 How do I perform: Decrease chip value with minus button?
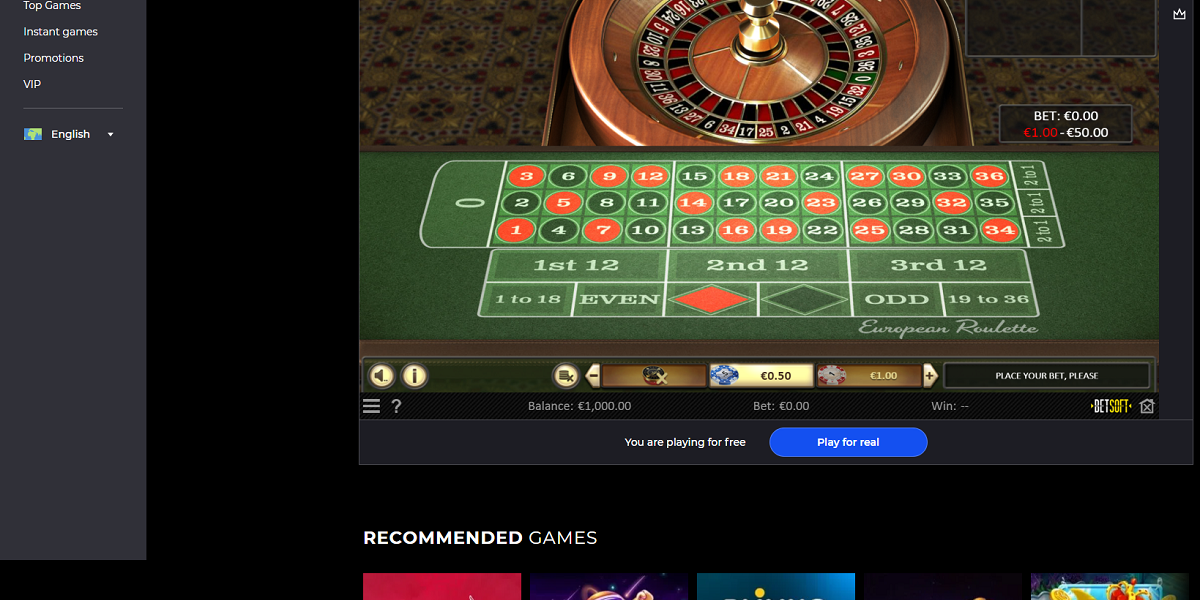point(593,376)
